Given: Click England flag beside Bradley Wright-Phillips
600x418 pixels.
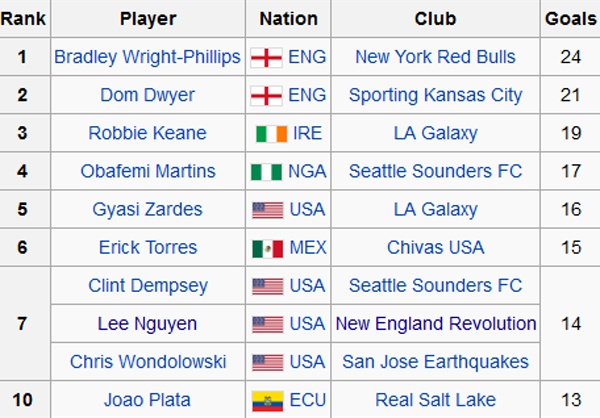Looking at the screenshot, I should pyautogui.click(x=267, y=57).
